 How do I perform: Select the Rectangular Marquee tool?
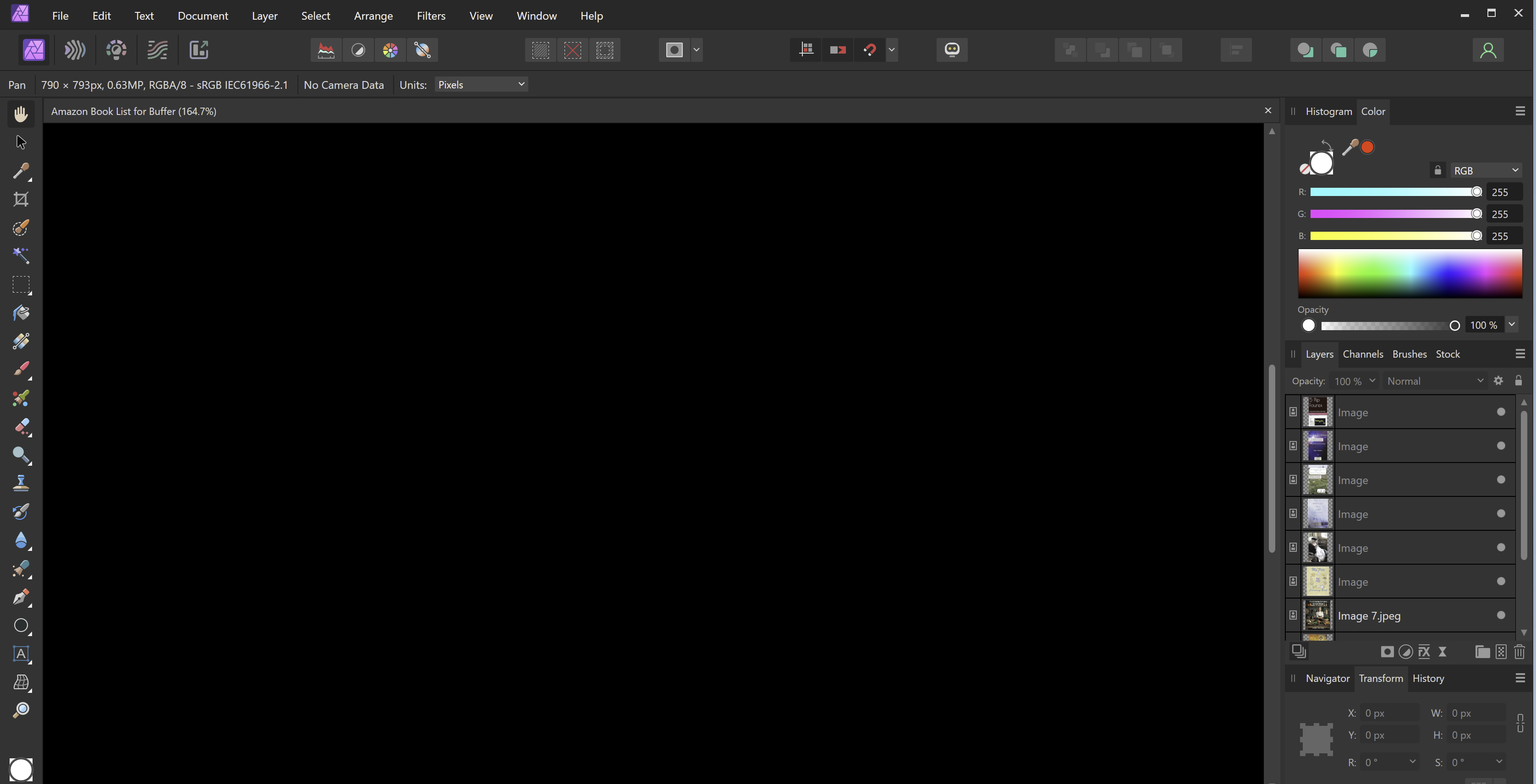pyautogui.click(x=21, y=285)
